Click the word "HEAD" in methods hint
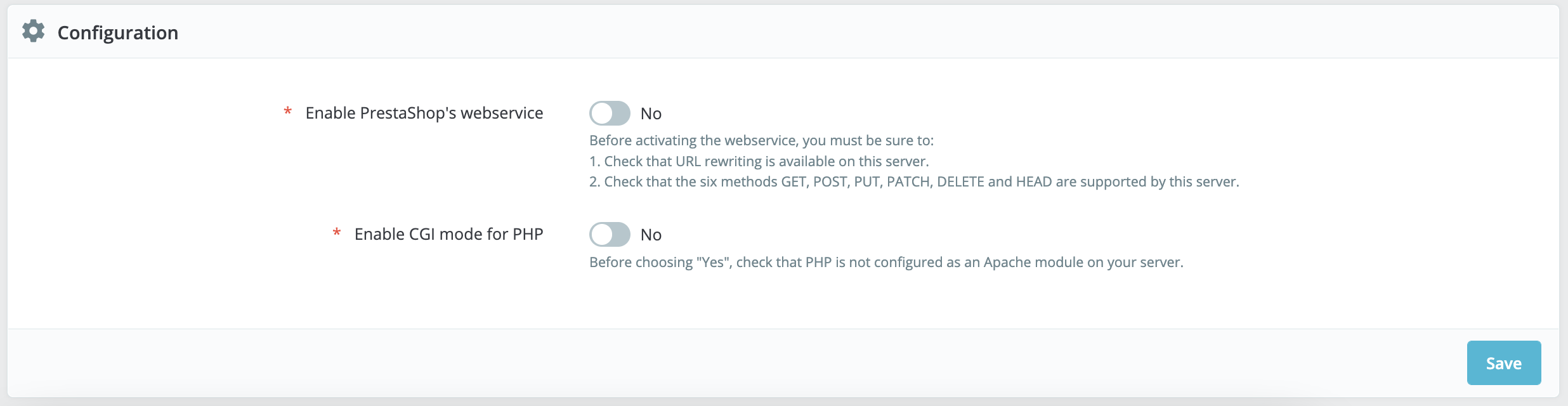 click(1034, 182)
